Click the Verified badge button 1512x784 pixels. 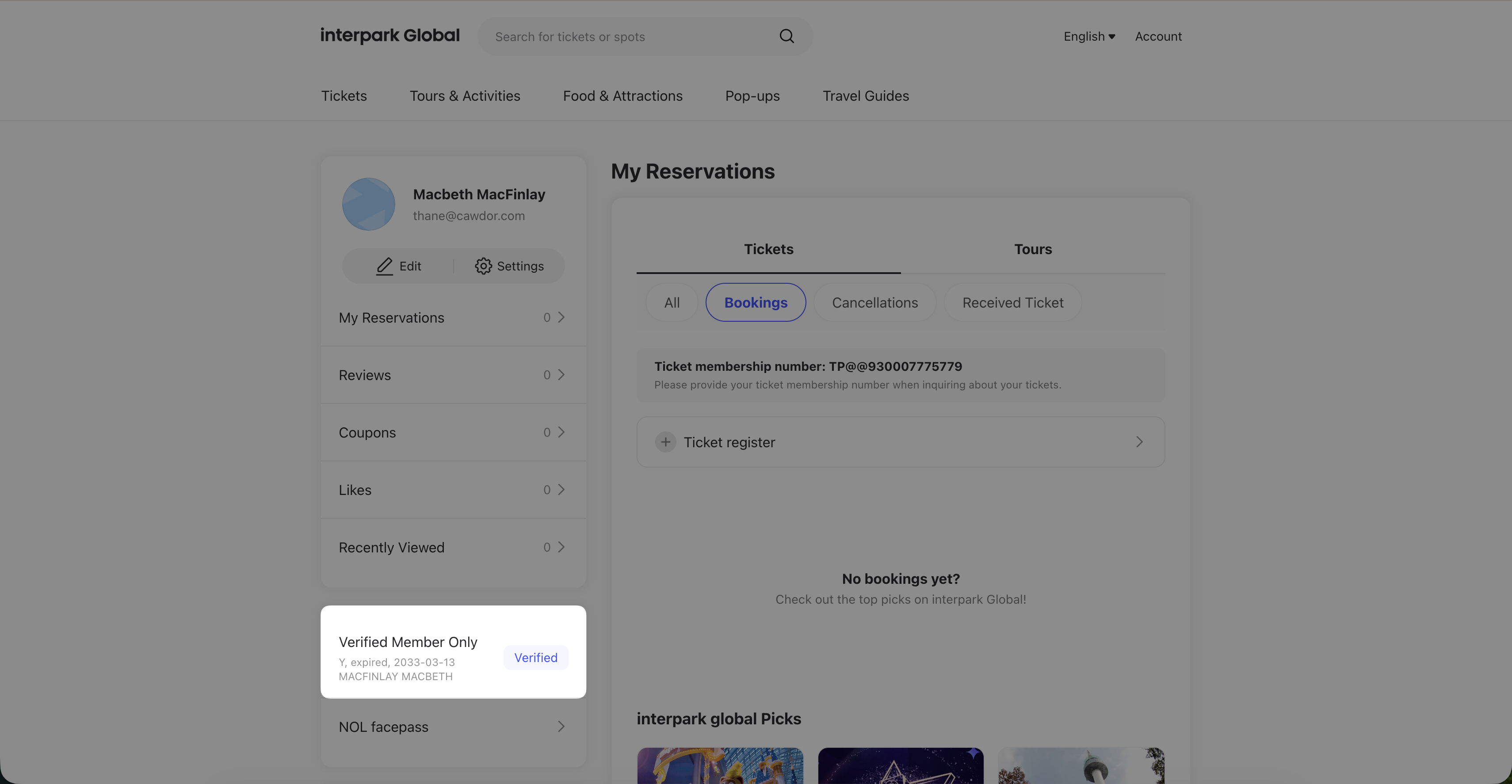point(535,658)
